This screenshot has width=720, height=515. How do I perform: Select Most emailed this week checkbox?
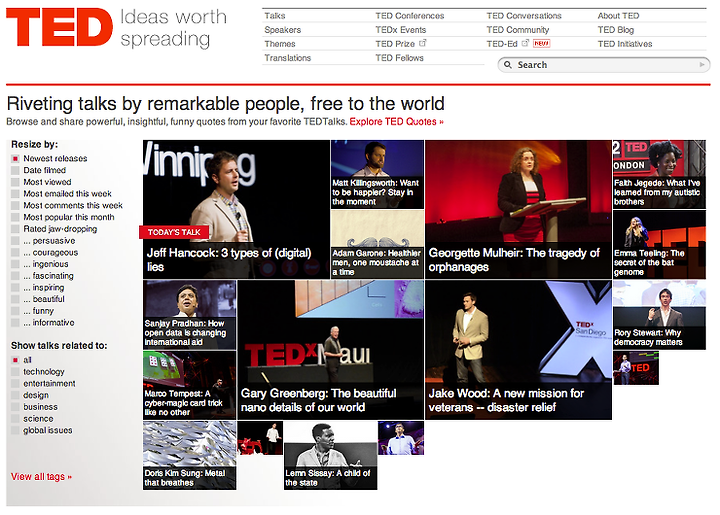(15, 194)
